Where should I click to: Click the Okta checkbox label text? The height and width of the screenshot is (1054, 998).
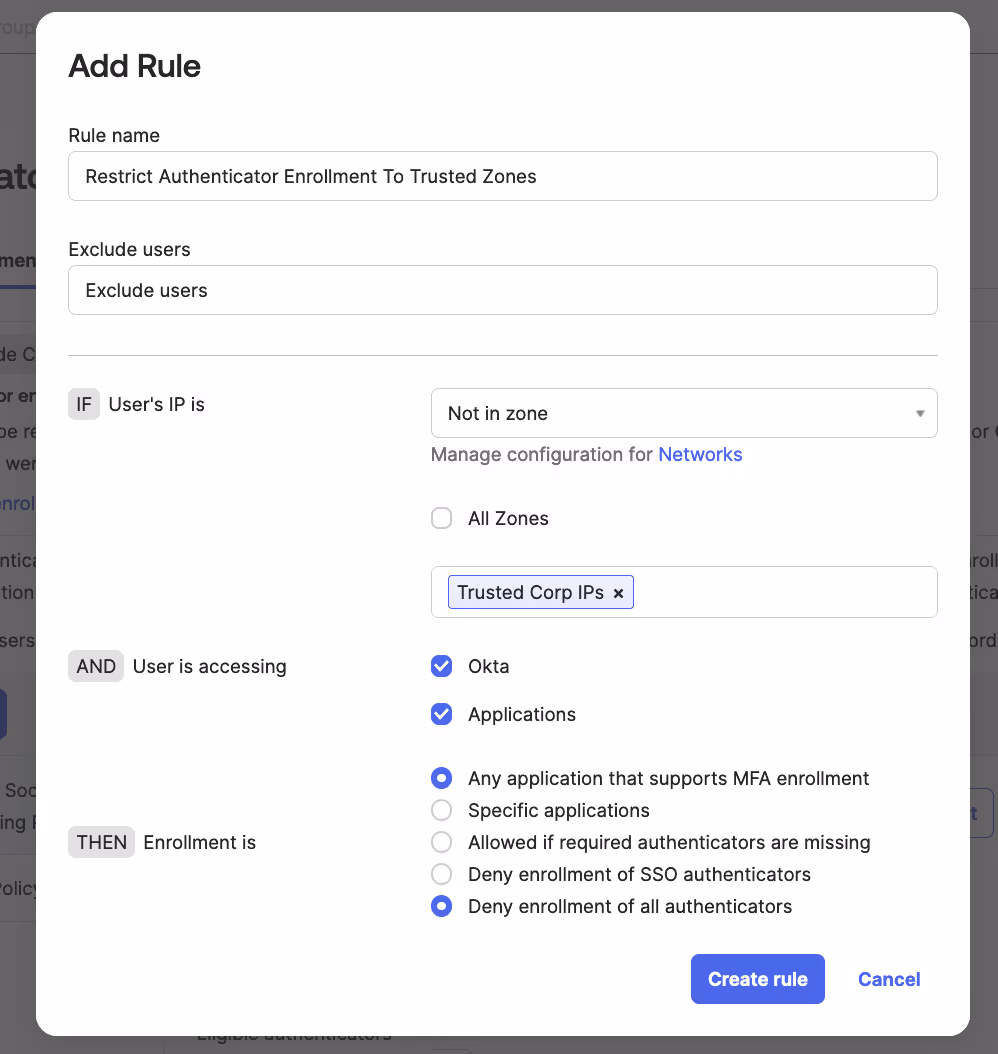(489, 666)
